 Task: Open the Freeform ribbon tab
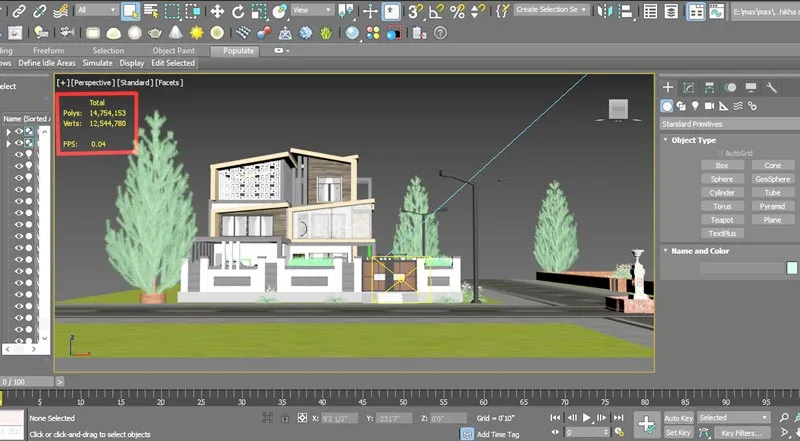click(x=49, y=51)
